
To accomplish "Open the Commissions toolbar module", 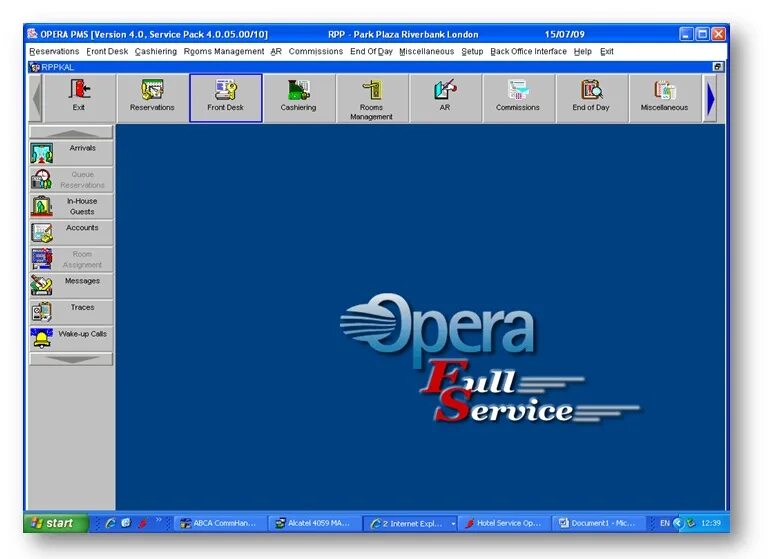I will point(518,98).
